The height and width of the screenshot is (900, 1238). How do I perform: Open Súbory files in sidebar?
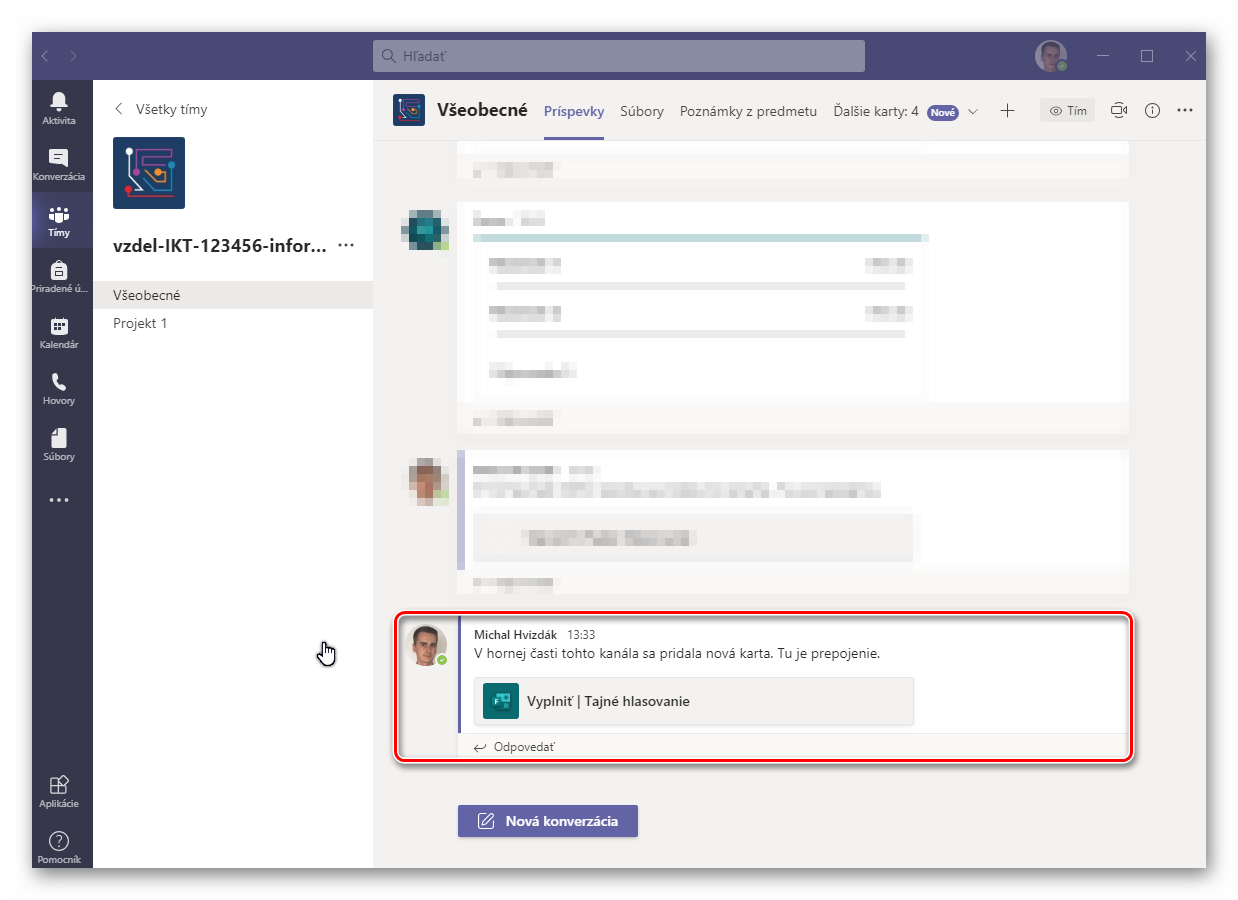tap(59, 443)
